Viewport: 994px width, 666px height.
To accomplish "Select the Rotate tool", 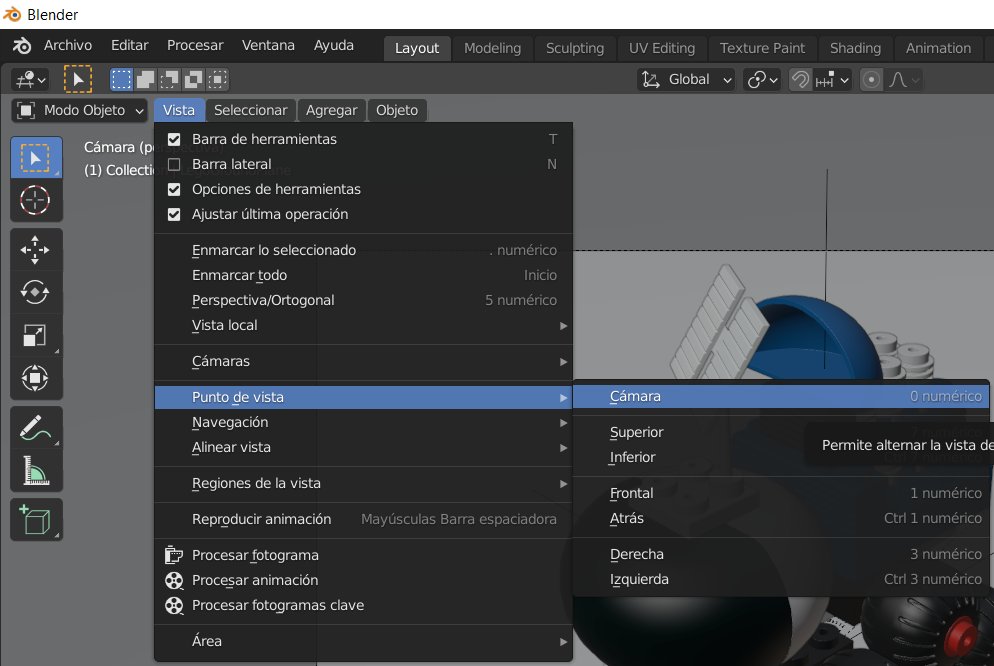I will [36, 292].
